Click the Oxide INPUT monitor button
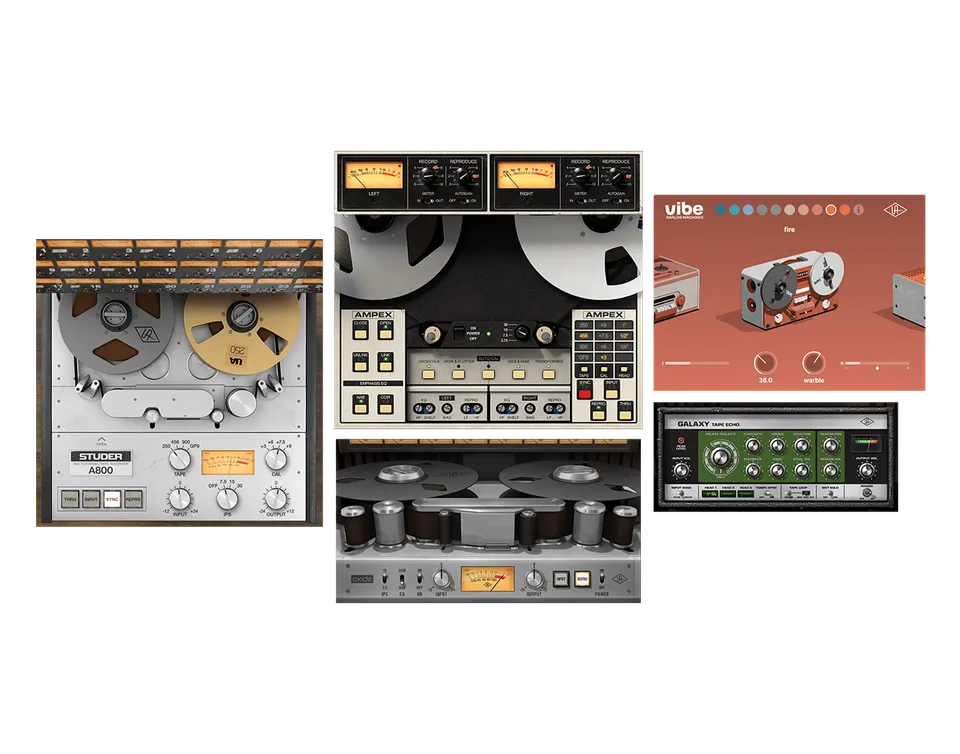Image resolution: width=960 pixels, height=754 pixels. coord(561,578)
